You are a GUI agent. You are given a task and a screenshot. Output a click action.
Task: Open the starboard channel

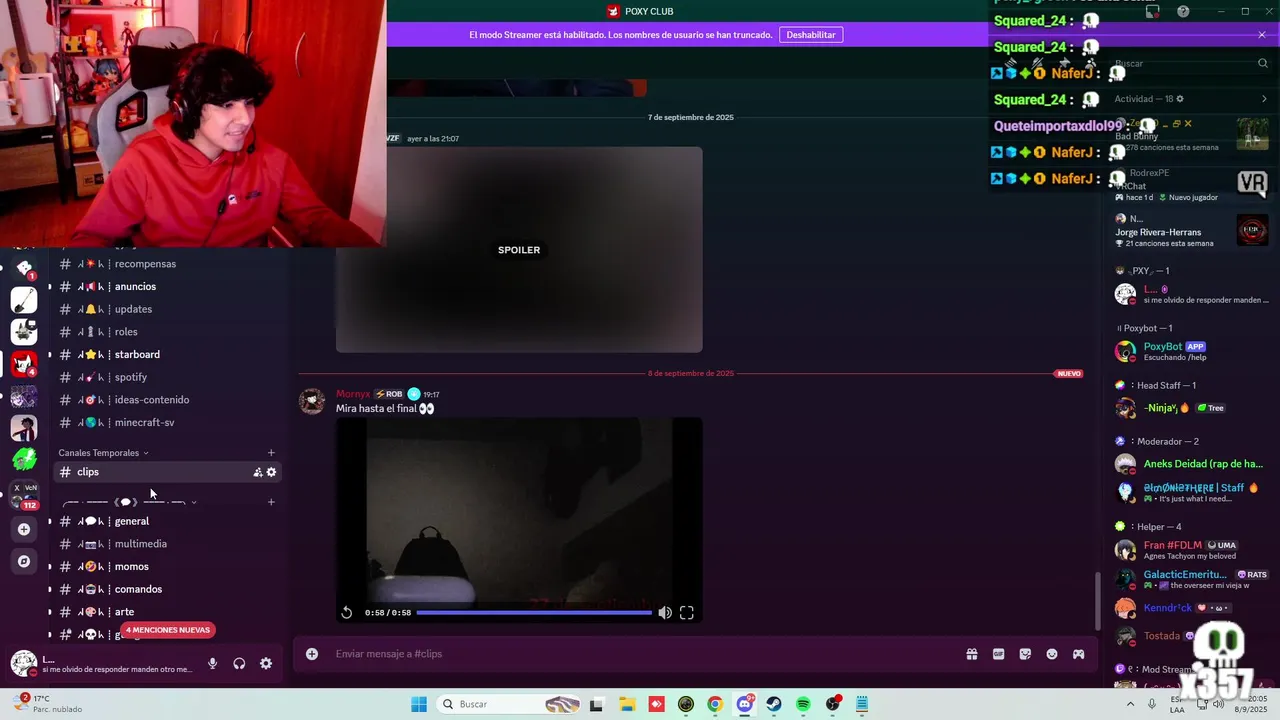[168, 354]
